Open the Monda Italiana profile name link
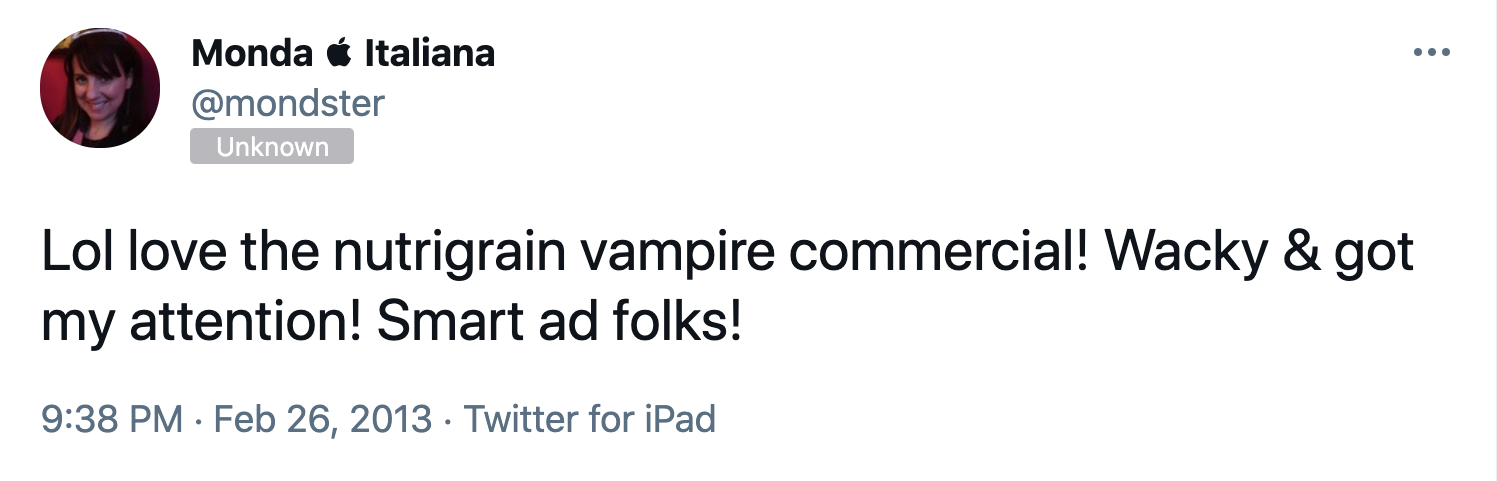Viewport: 1497px width, 481px height. [342, 54]
